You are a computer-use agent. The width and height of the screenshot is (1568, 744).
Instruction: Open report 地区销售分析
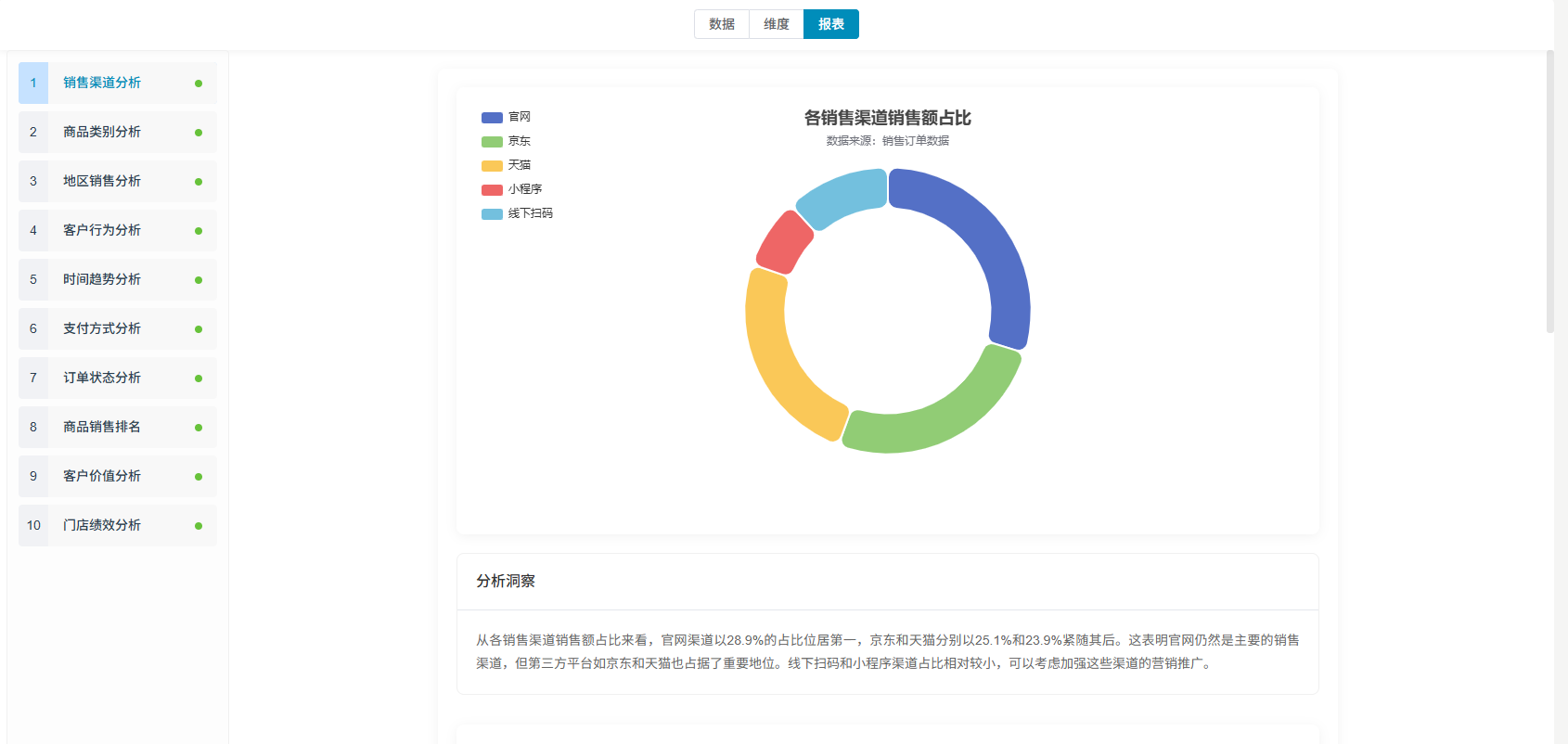coord(118,181)
